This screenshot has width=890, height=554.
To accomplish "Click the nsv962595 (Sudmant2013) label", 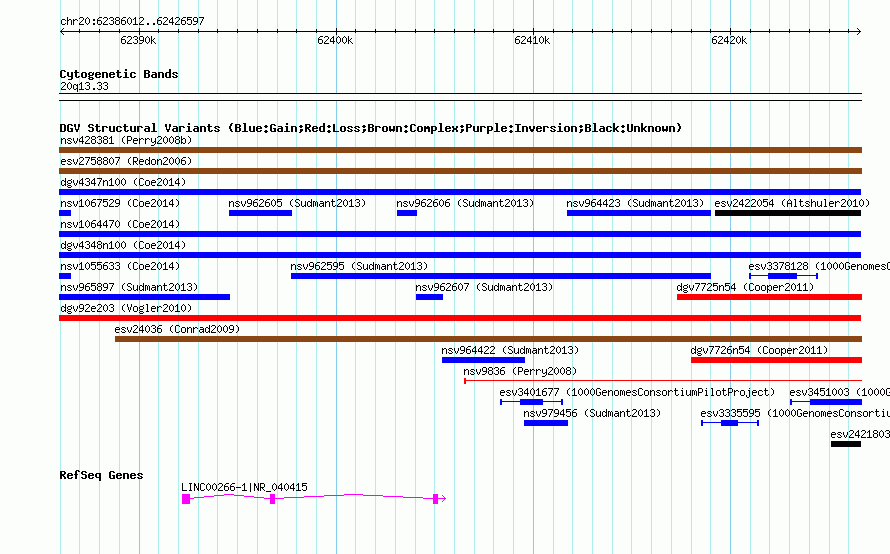I will coord(359,266).
